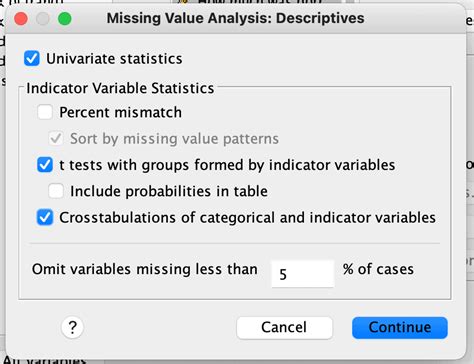Screen dimensions: 474x364
Task: Click the omit percentage field showing 5
Action: [302, 274]
